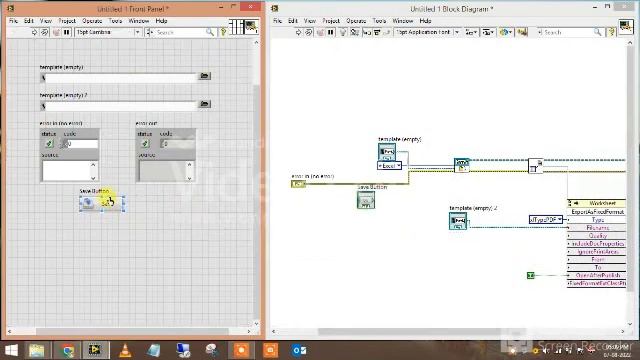Open Help menu in Block Diagram window
Viewport: 640px width, 360px height.
(425, 21)
